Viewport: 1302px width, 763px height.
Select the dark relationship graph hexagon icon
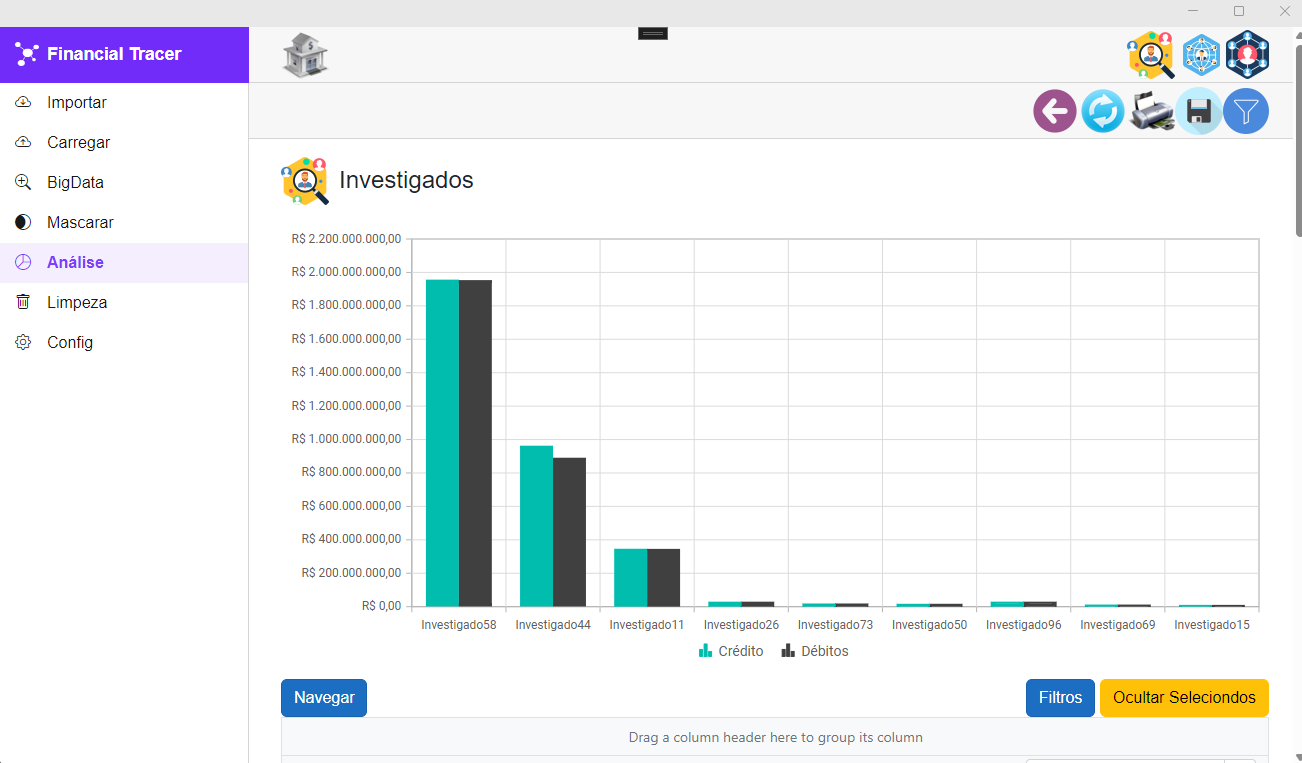[x=1247, y=55]
